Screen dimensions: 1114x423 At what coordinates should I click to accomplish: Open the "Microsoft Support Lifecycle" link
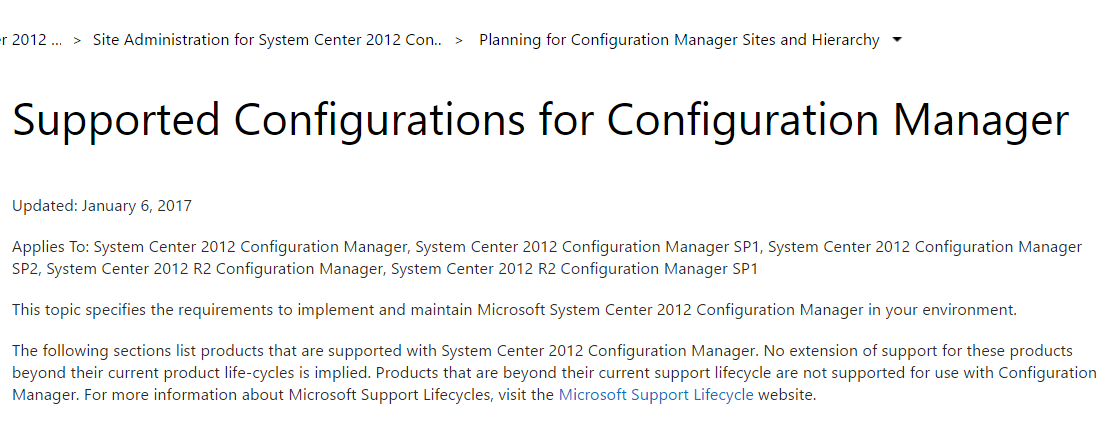tap(656, 395)
